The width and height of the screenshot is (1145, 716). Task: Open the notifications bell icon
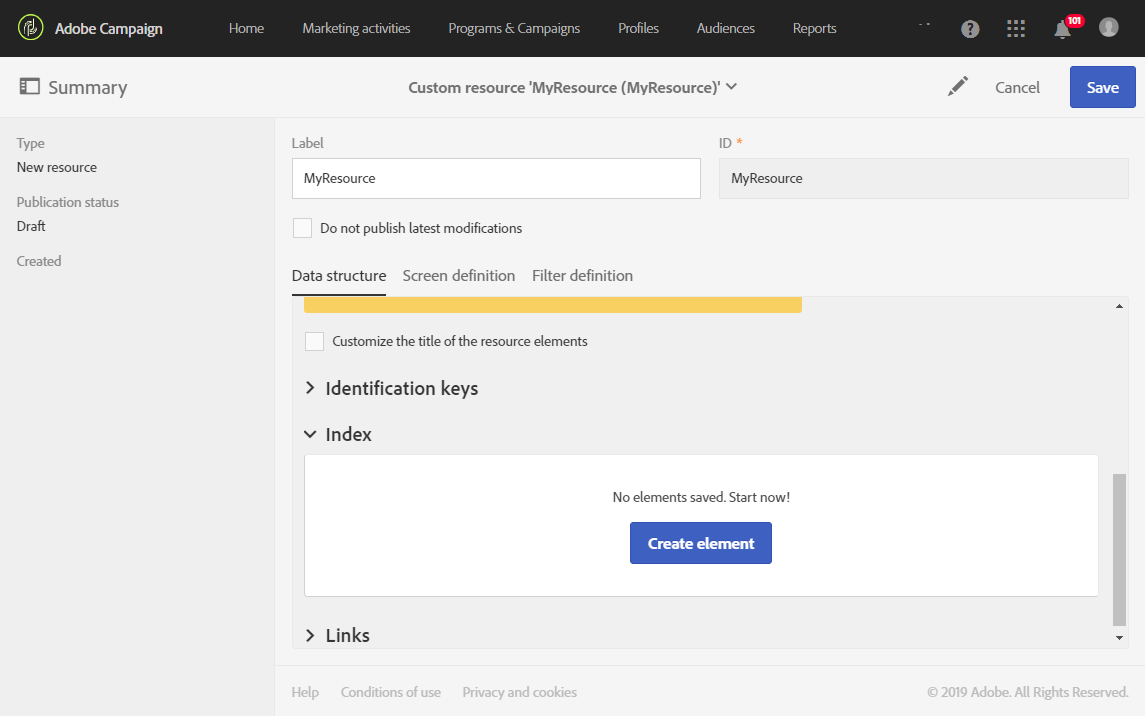click(x=1062, y=29)
